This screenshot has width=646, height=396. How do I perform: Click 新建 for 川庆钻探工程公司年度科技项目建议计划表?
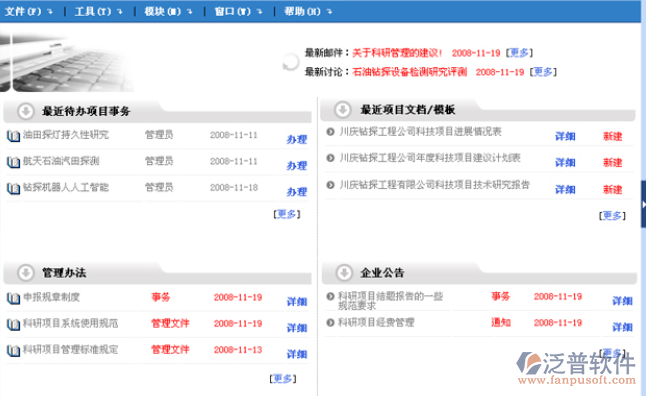pyautogui.click(x=612, y=163)
